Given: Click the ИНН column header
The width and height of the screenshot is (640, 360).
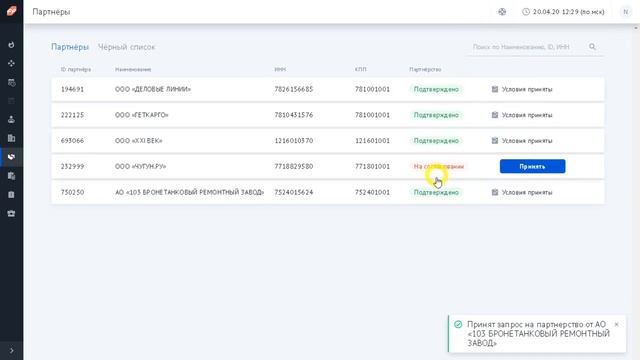Looking at the screenshot, I should coord(280,69).
